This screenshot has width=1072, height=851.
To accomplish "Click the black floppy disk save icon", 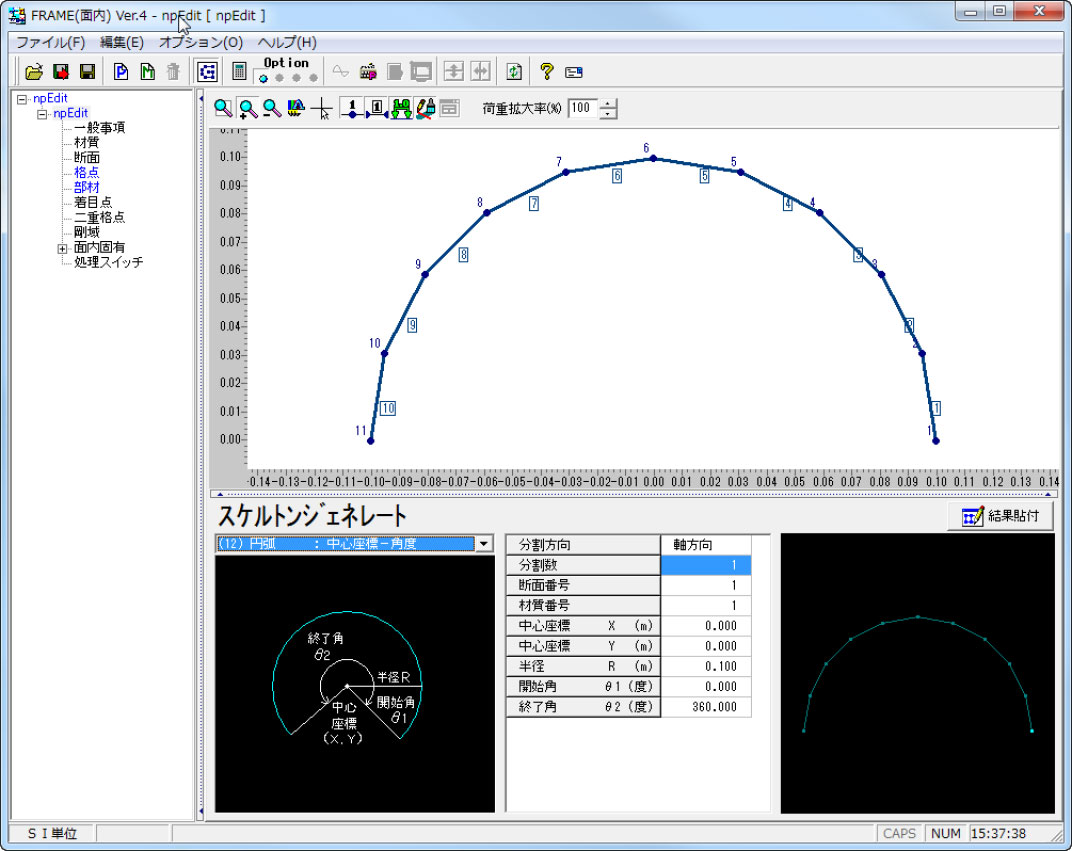I will click(88, 71).
